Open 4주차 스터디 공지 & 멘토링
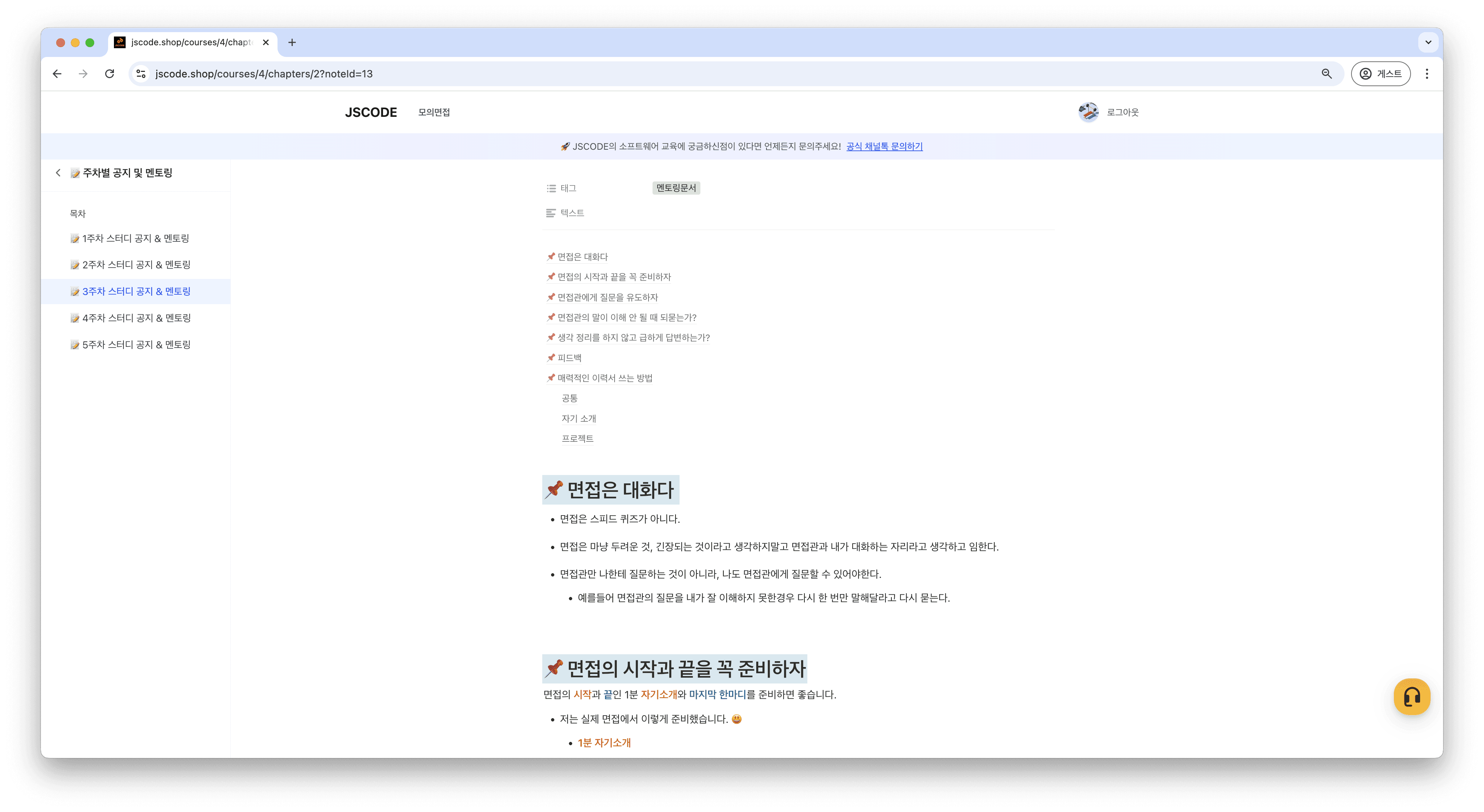Viewport: 1484px width, 812px height. pyautogui.click(x=131, y=318)
